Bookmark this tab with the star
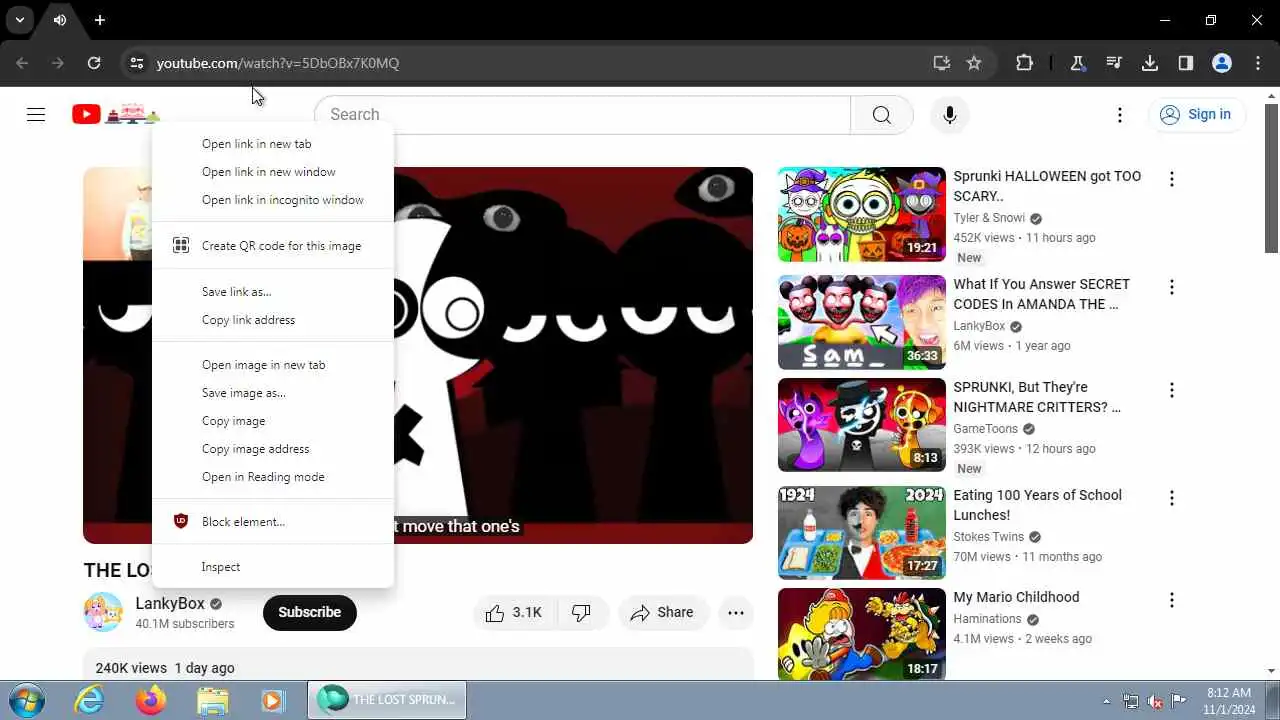 point(974,63)
